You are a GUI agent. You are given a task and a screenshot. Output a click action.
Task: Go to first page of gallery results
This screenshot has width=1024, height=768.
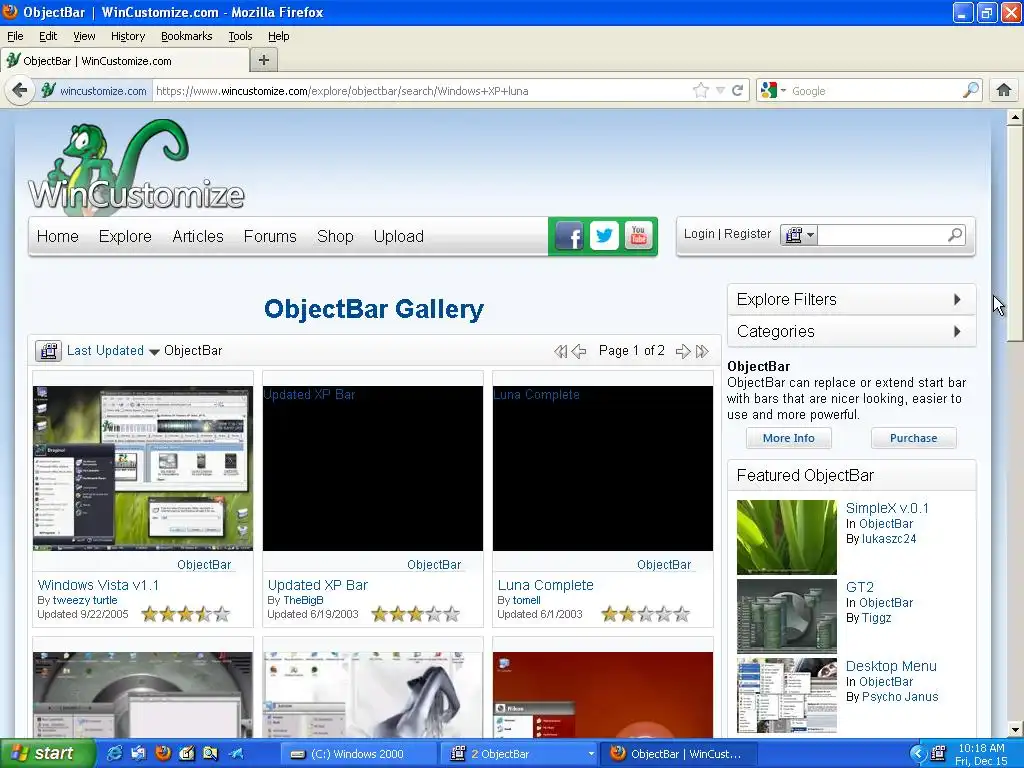[x=560, y=351]
